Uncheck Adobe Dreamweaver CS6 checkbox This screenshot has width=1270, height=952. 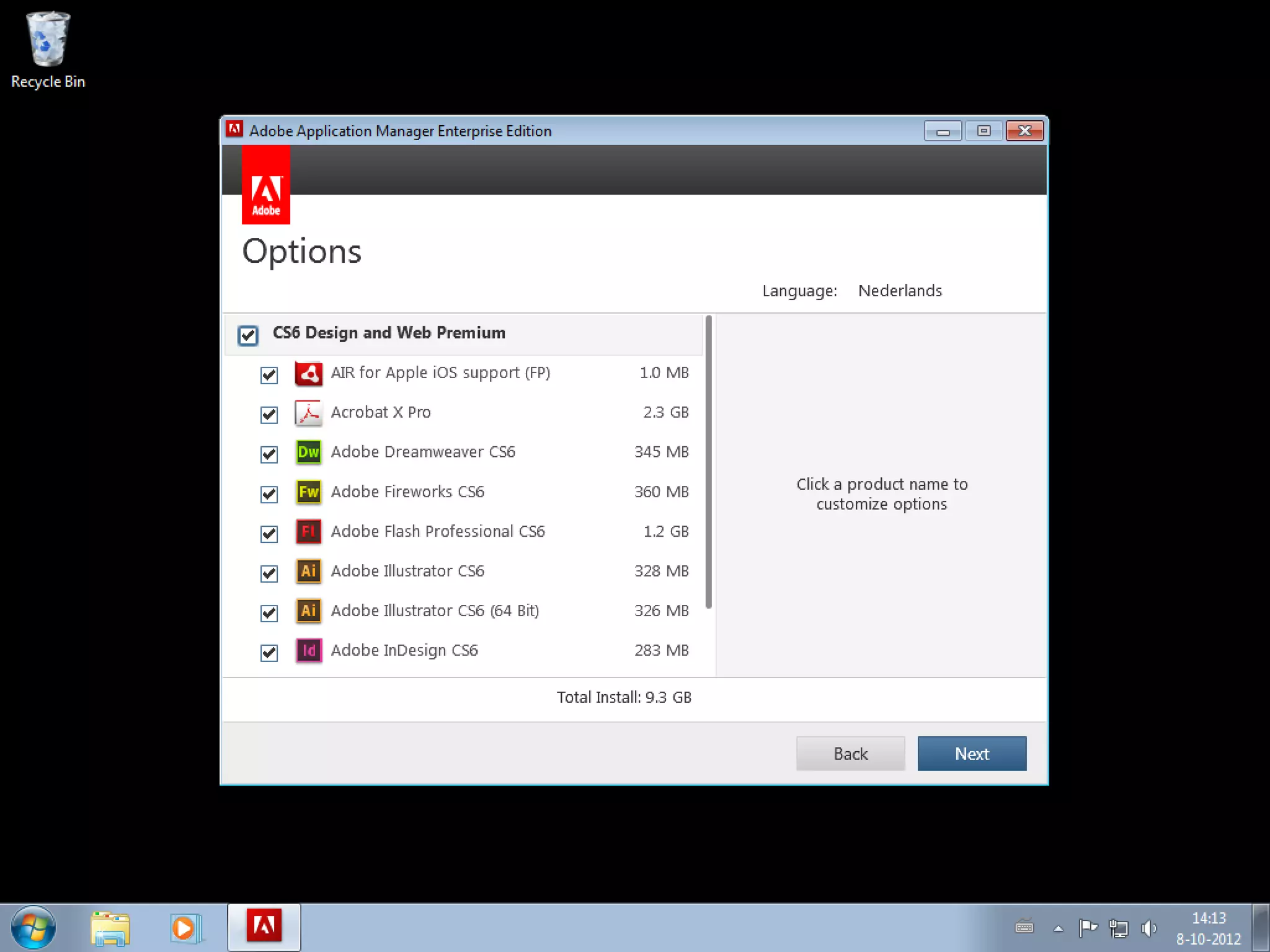tap(269, 454)
